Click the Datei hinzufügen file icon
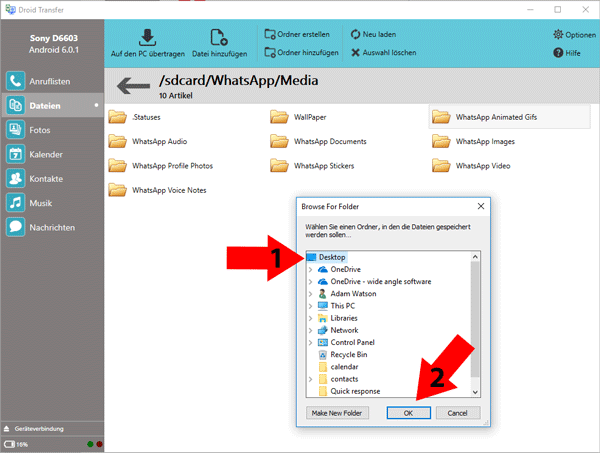The height and width of the screenshot is (453, 600). 219,37
